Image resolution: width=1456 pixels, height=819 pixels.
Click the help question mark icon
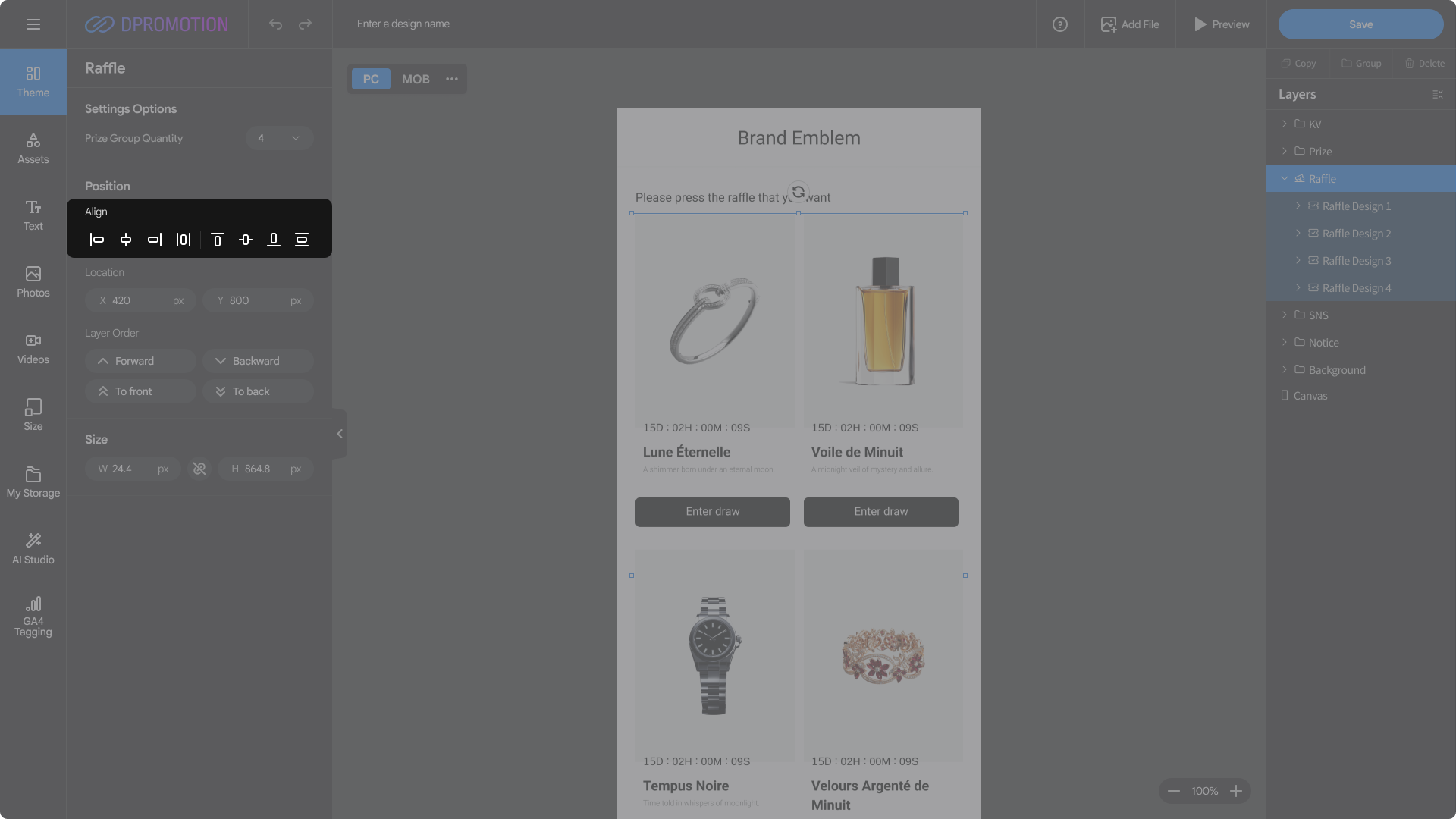(x=1060, y=24)
